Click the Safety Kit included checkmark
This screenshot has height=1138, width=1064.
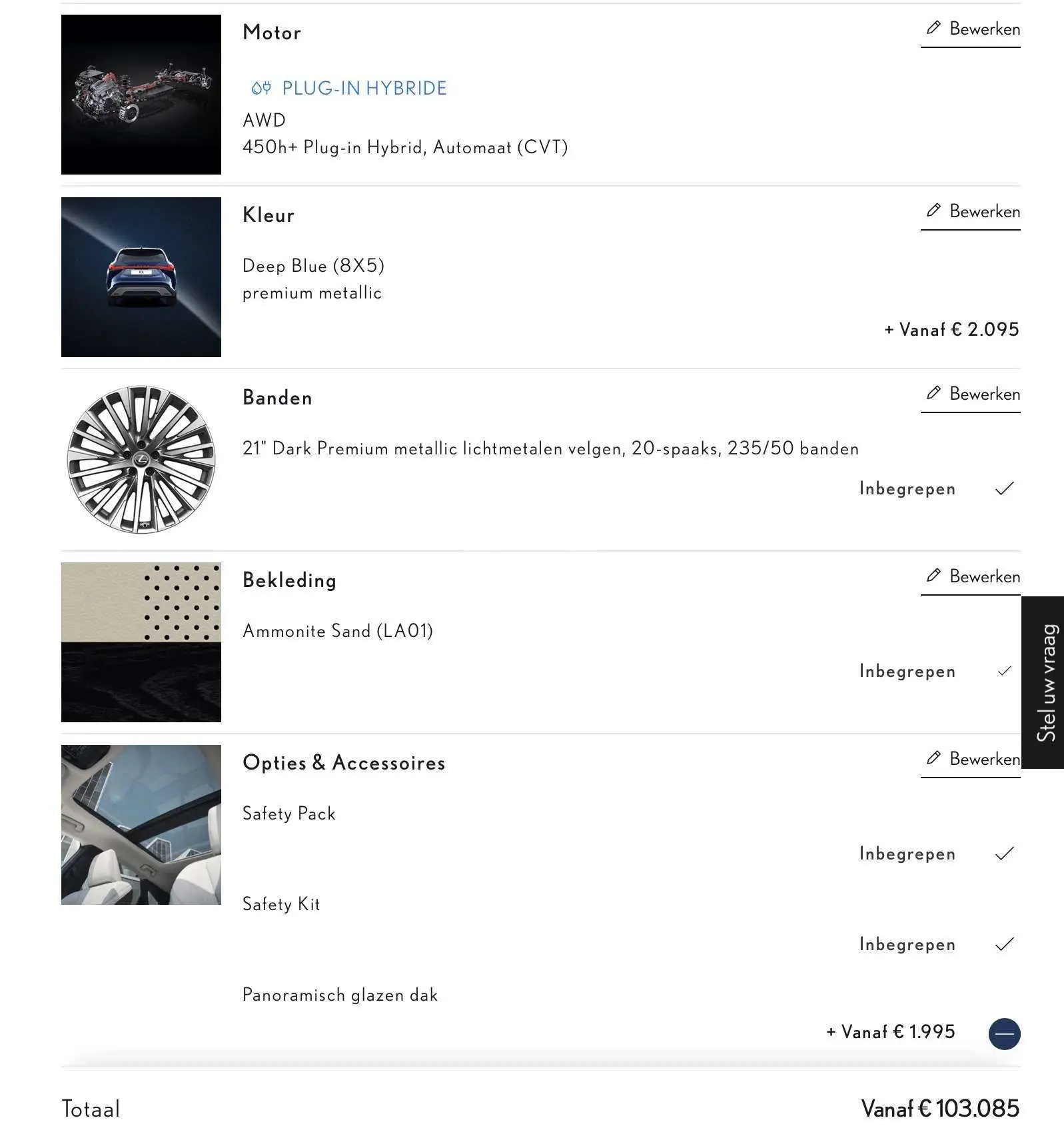tap(1004, 944)
